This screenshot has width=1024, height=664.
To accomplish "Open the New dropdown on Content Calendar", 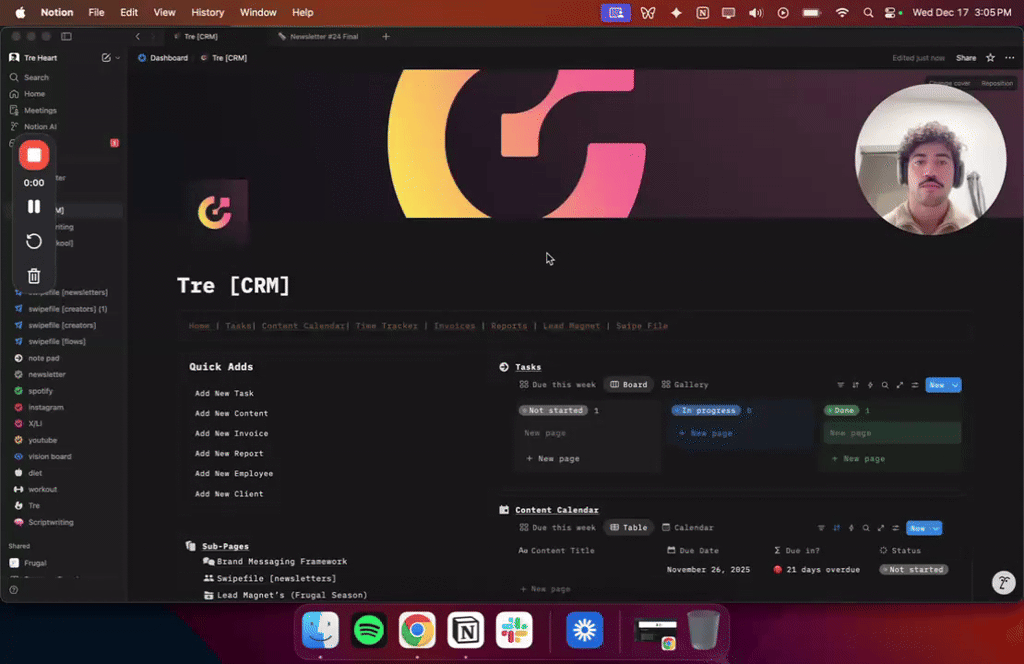I will (937, 527).
